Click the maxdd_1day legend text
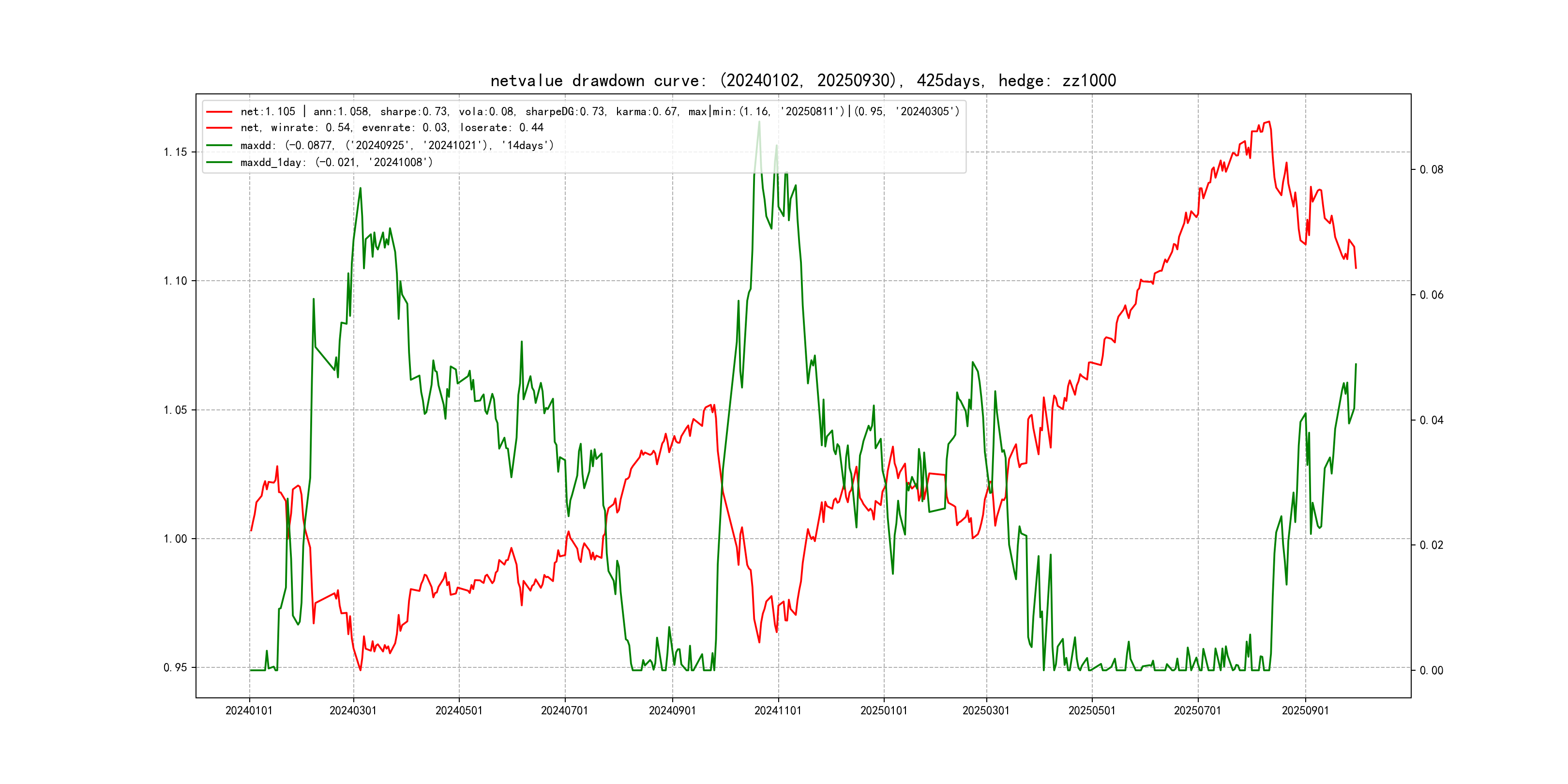This screenshot has height=784, width=1568. (x=336, y=163)
